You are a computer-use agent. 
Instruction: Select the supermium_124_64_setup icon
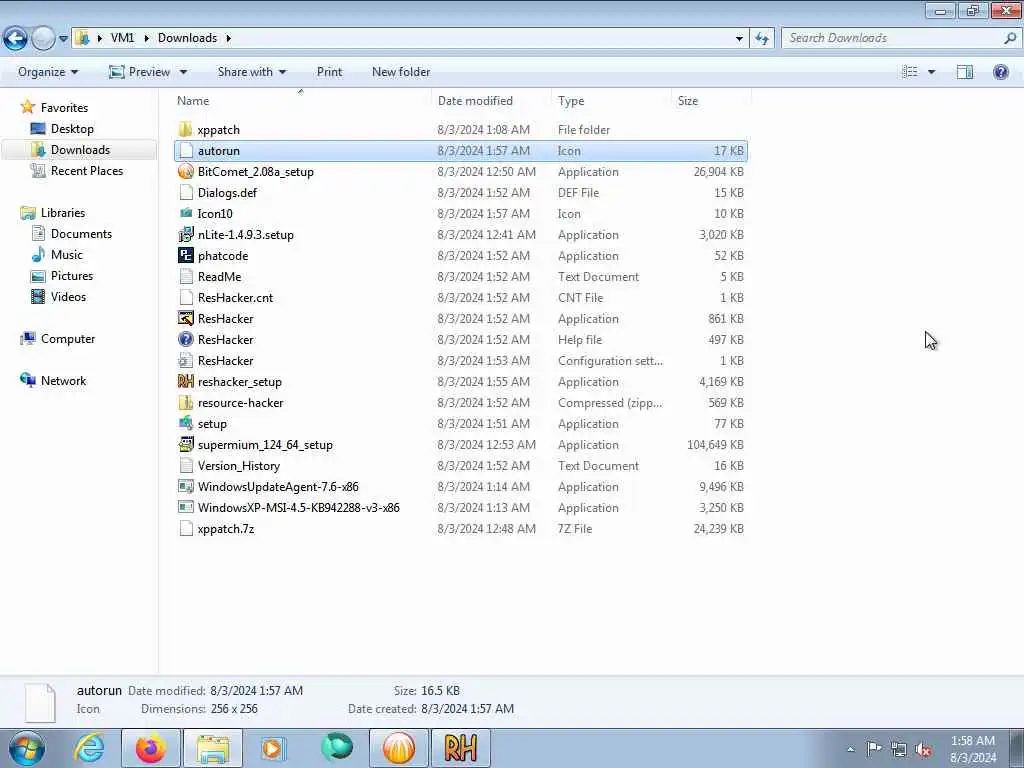(x=185, y=445)
